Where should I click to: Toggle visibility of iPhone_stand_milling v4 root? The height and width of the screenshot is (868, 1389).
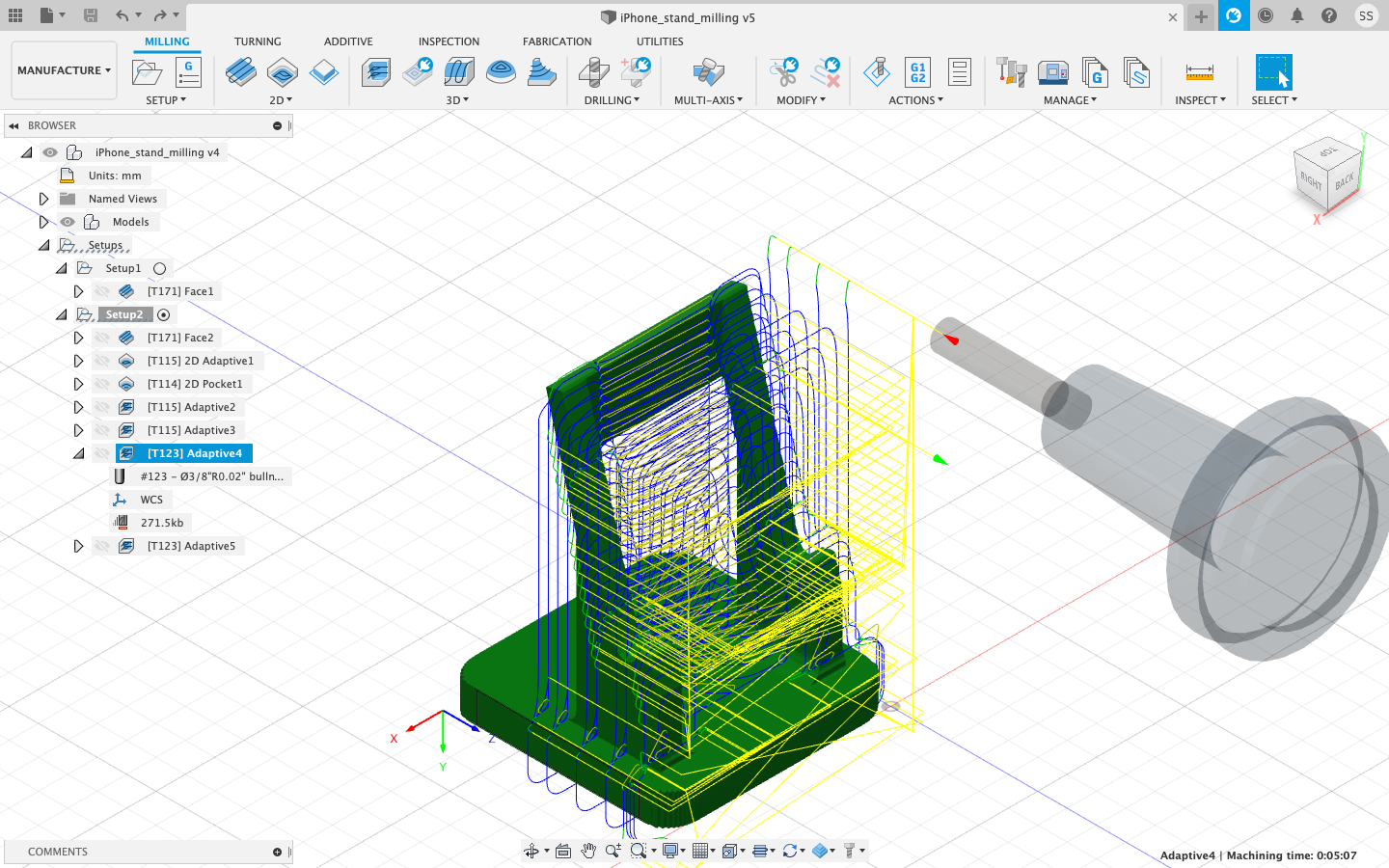[x=50, y=152]
